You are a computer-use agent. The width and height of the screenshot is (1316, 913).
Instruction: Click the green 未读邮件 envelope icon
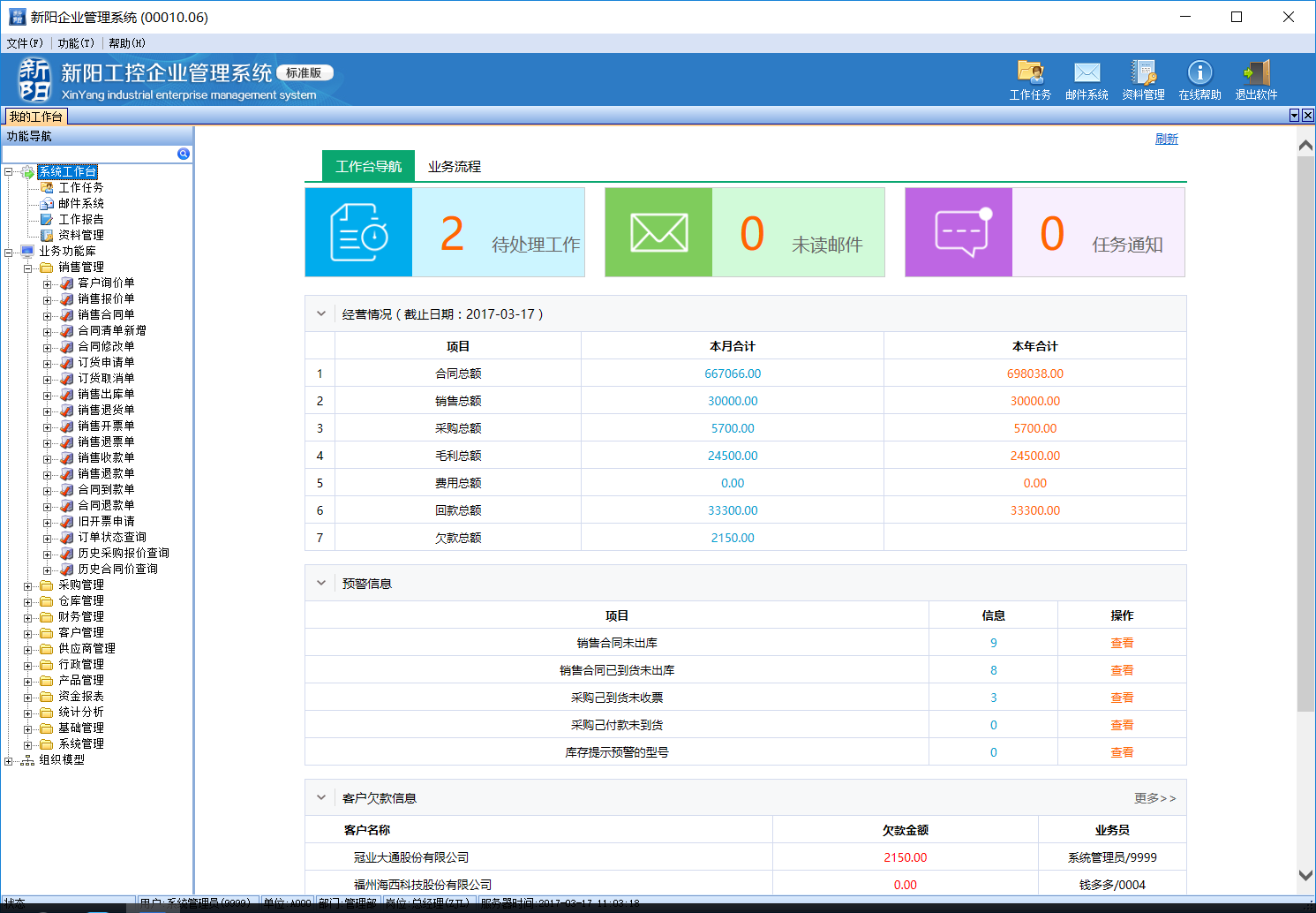(x=658, y=232)
